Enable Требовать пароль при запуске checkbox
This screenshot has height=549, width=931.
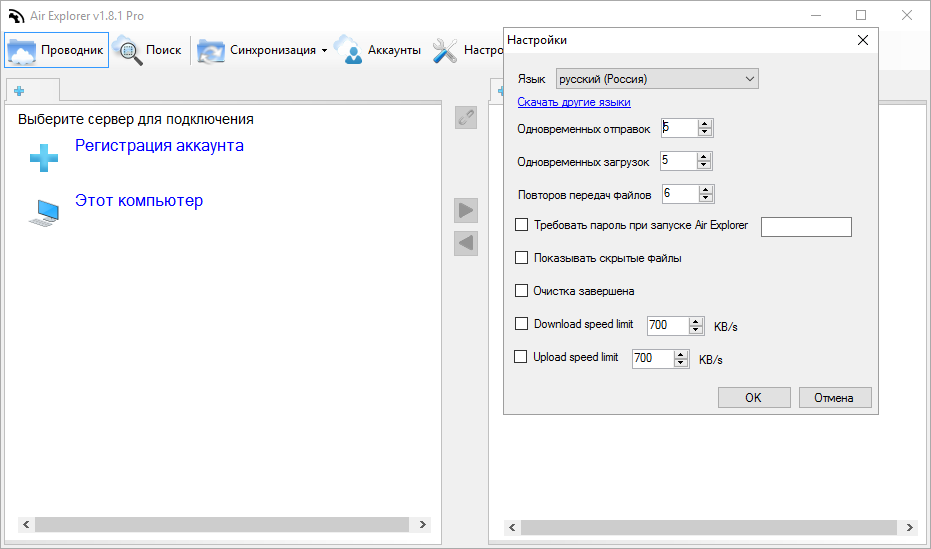(521, 225)
